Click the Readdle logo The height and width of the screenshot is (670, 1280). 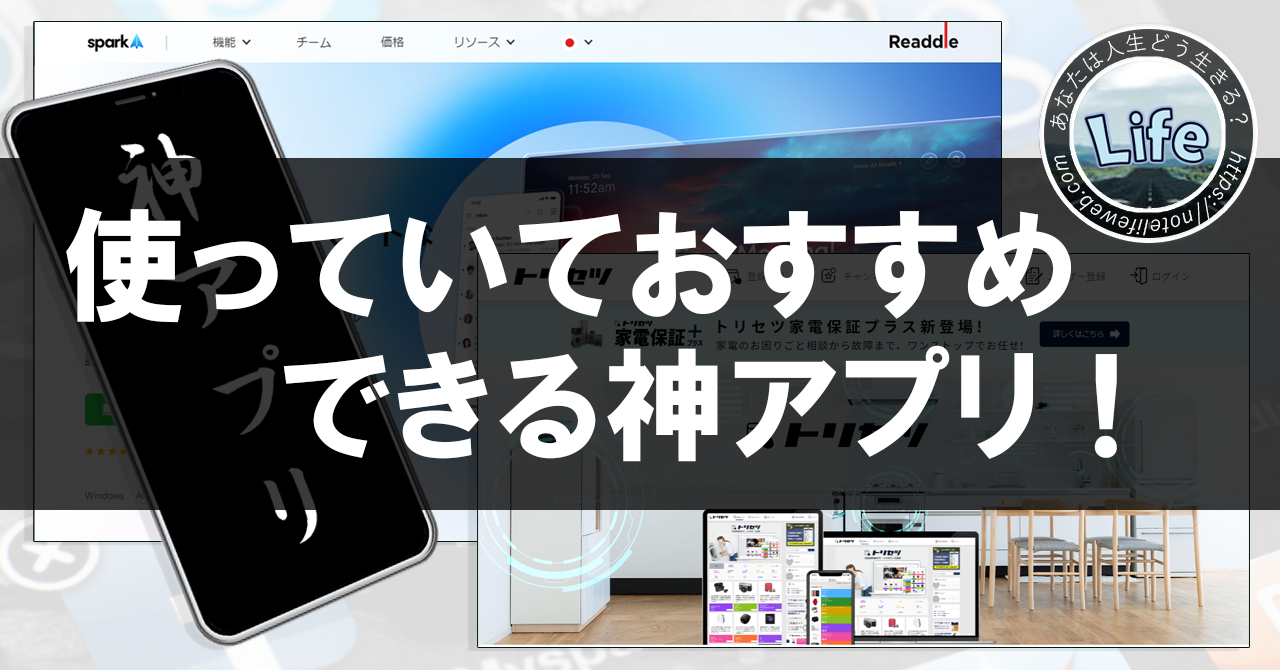click(x=922, y=42)
